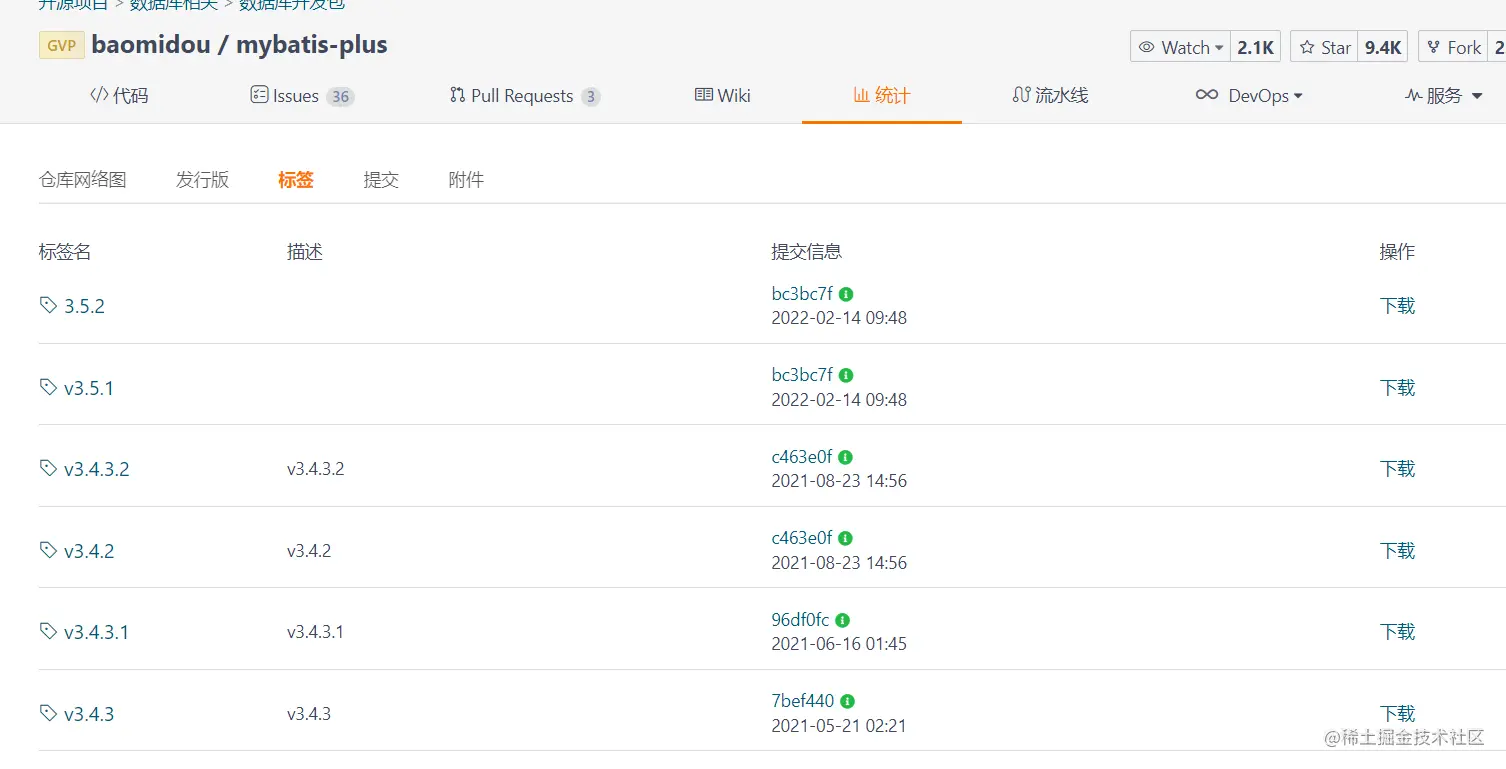Screen dimensions: 1506x769
Task: Click the 标签名 column header
Action: pos(65,252)
